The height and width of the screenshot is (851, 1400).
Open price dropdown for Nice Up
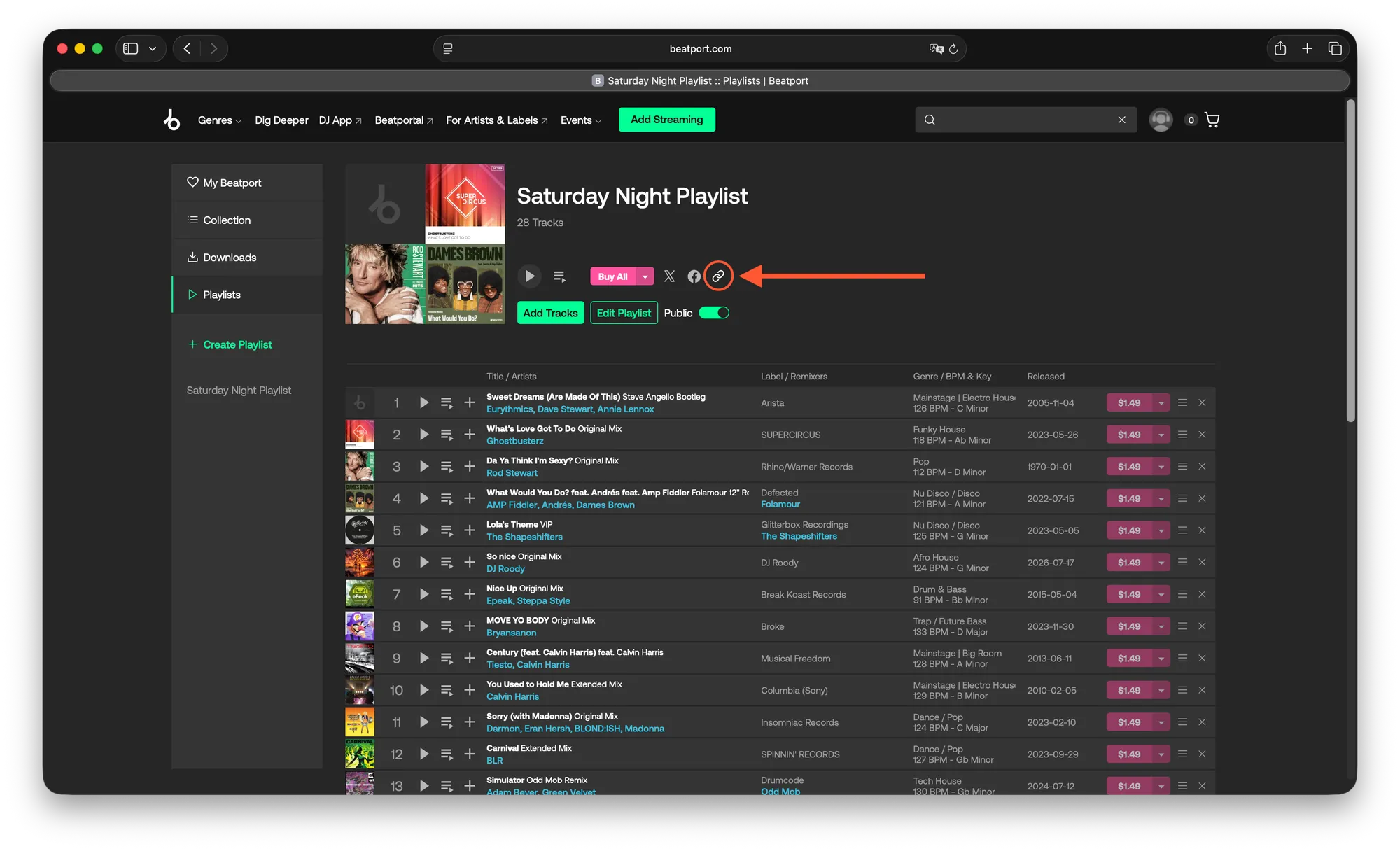[1161, 594]
